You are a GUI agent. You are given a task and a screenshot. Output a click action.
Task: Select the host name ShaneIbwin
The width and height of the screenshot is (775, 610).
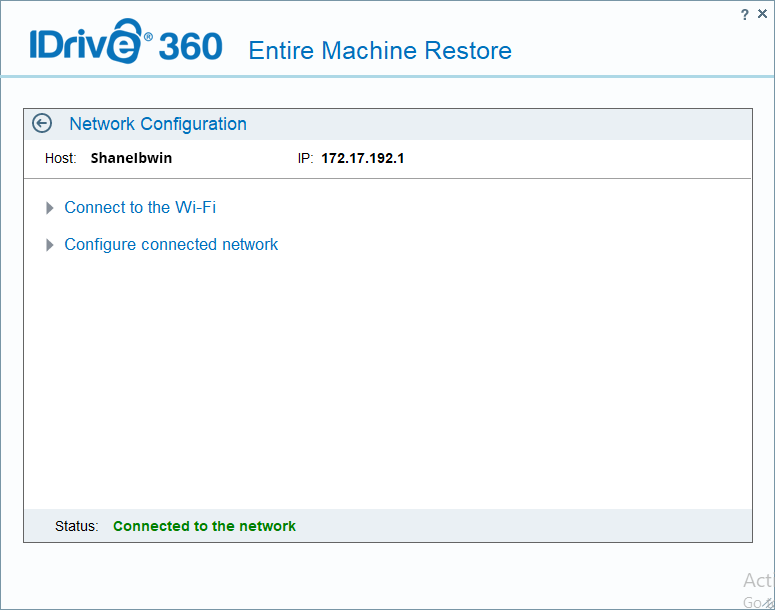pyautogui.click(x=131, y=158)
